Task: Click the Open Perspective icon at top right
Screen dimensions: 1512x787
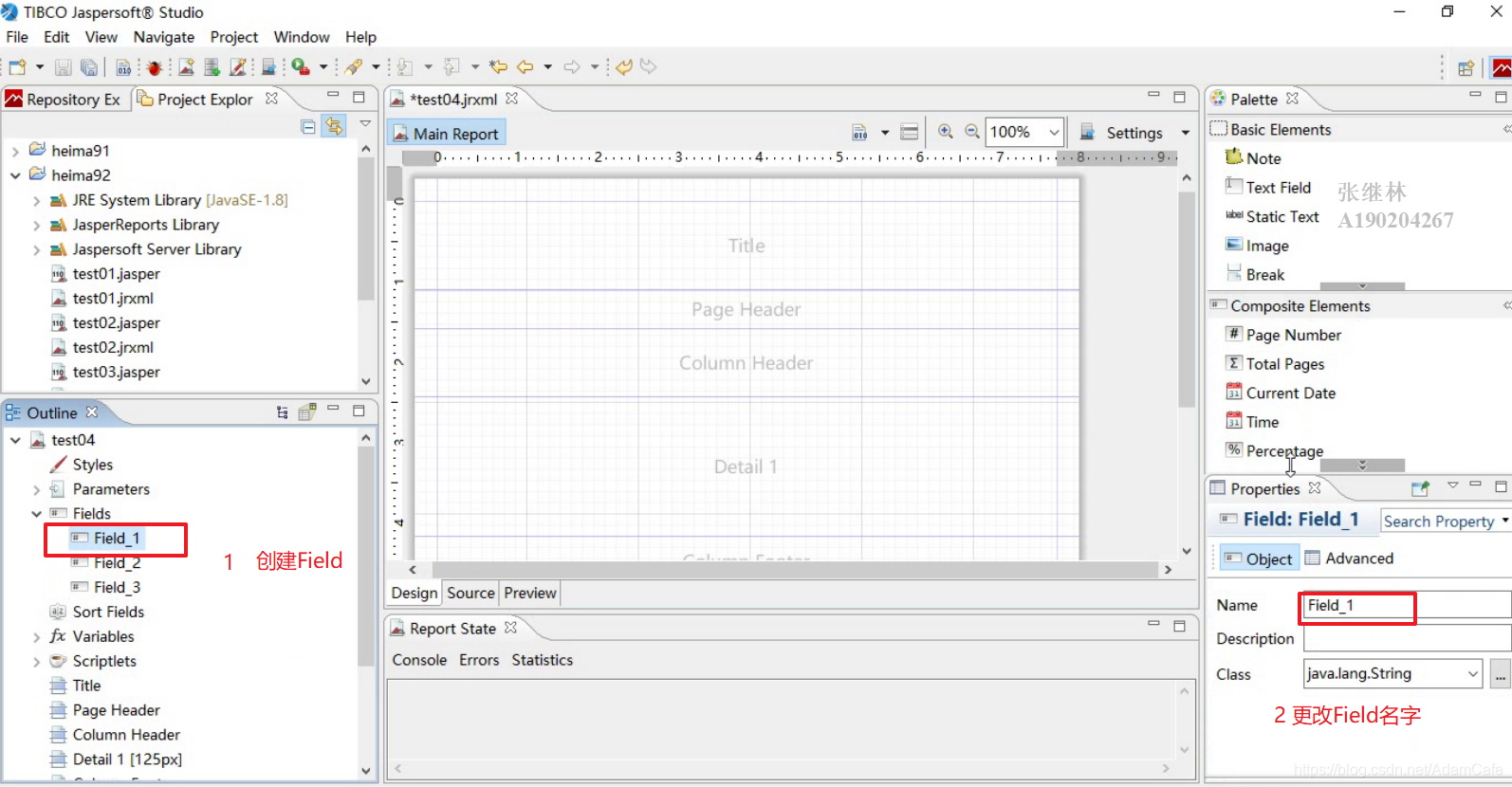Action: (1466, 68)
